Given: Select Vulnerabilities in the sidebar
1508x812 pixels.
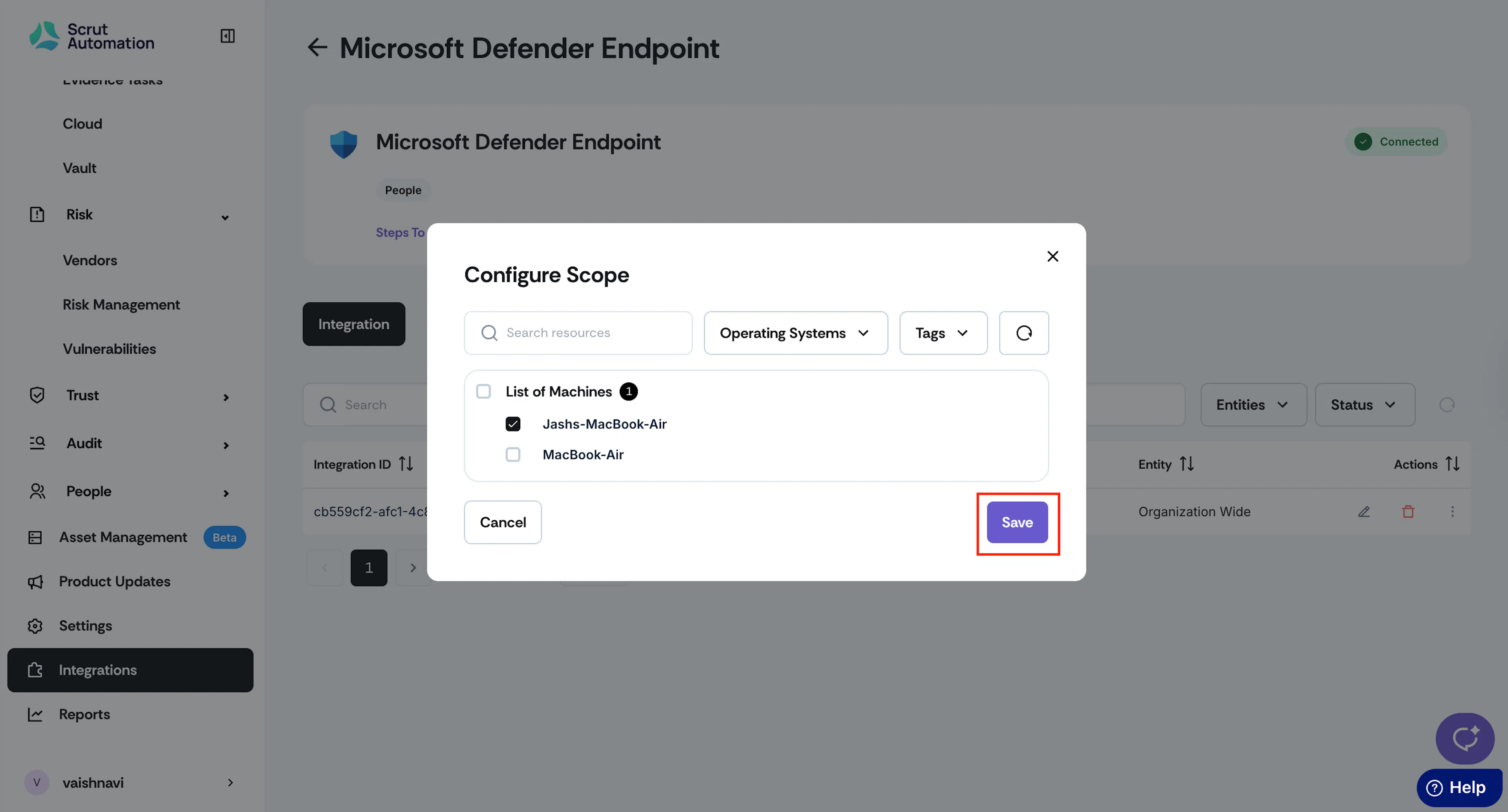Looking at the screenshot, I should click(110, 349).
